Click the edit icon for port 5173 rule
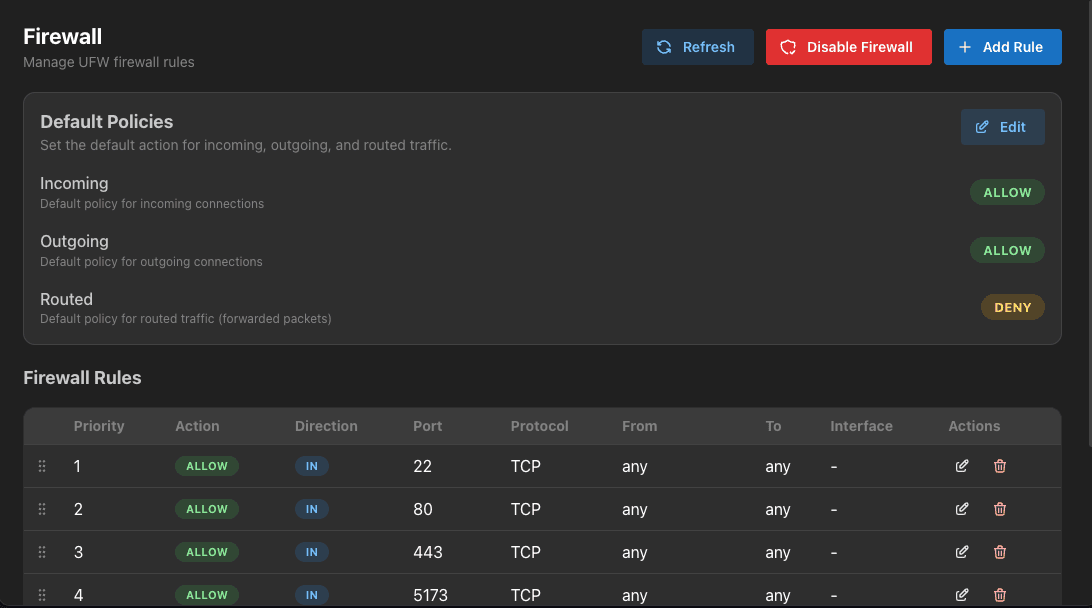Image resolution: width=1092 pixels, height=608 pixels. click(962, 595)
